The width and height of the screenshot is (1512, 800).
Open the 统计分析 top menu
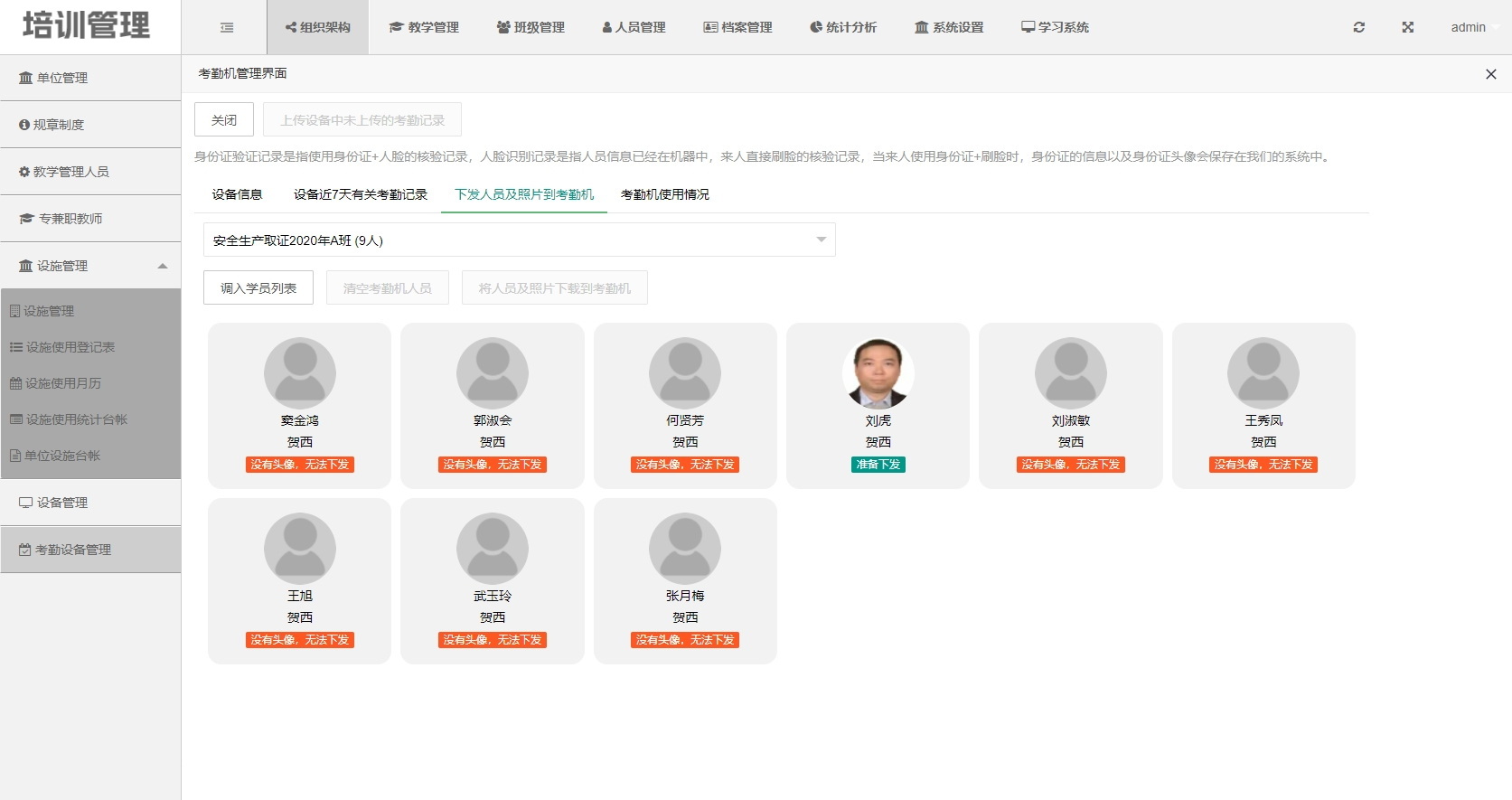click(843, 27)
